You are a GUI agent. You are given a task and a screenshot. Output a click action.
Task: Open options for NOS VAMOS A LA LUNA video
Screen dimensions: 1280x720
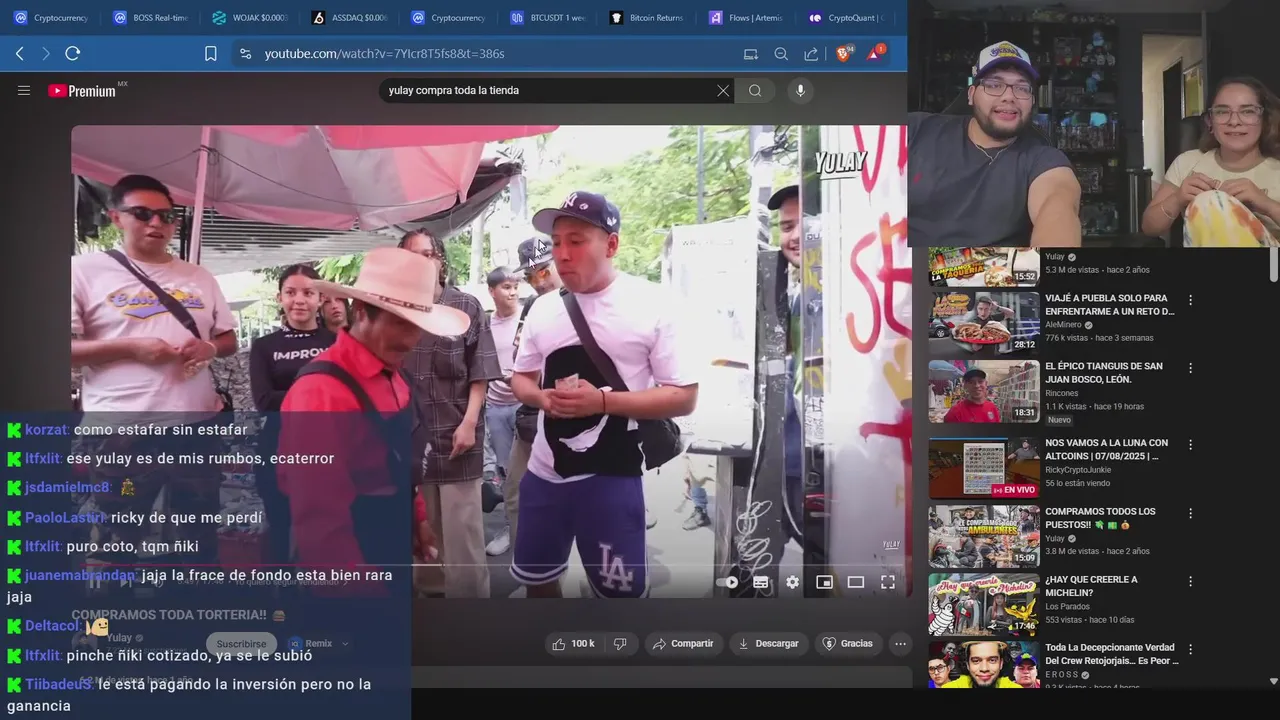point(1190,444)
